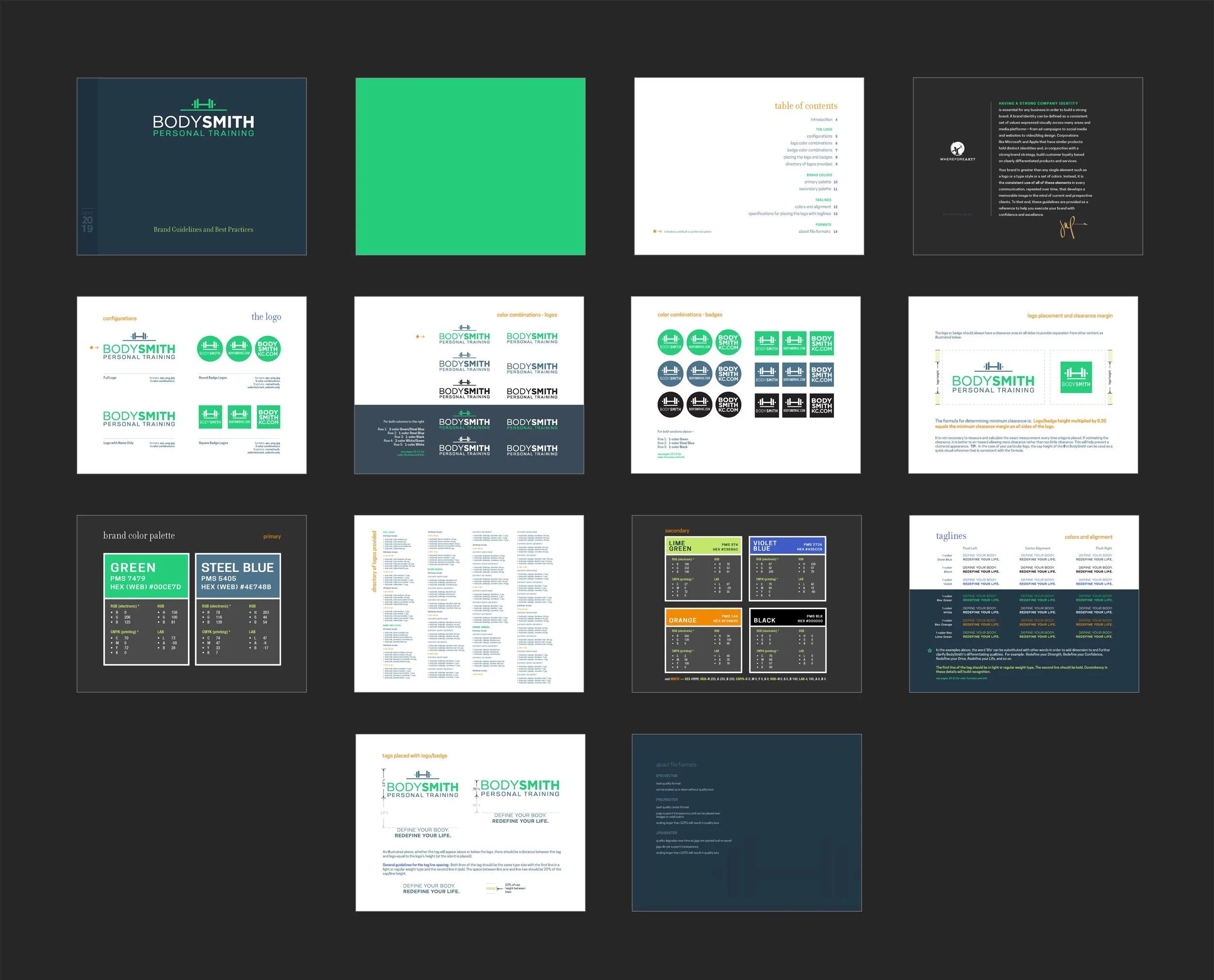Click the 'HAVING A STRONG COMPANY IDENTITY' heading
Screen dimensions: 1214x980
1038,103
